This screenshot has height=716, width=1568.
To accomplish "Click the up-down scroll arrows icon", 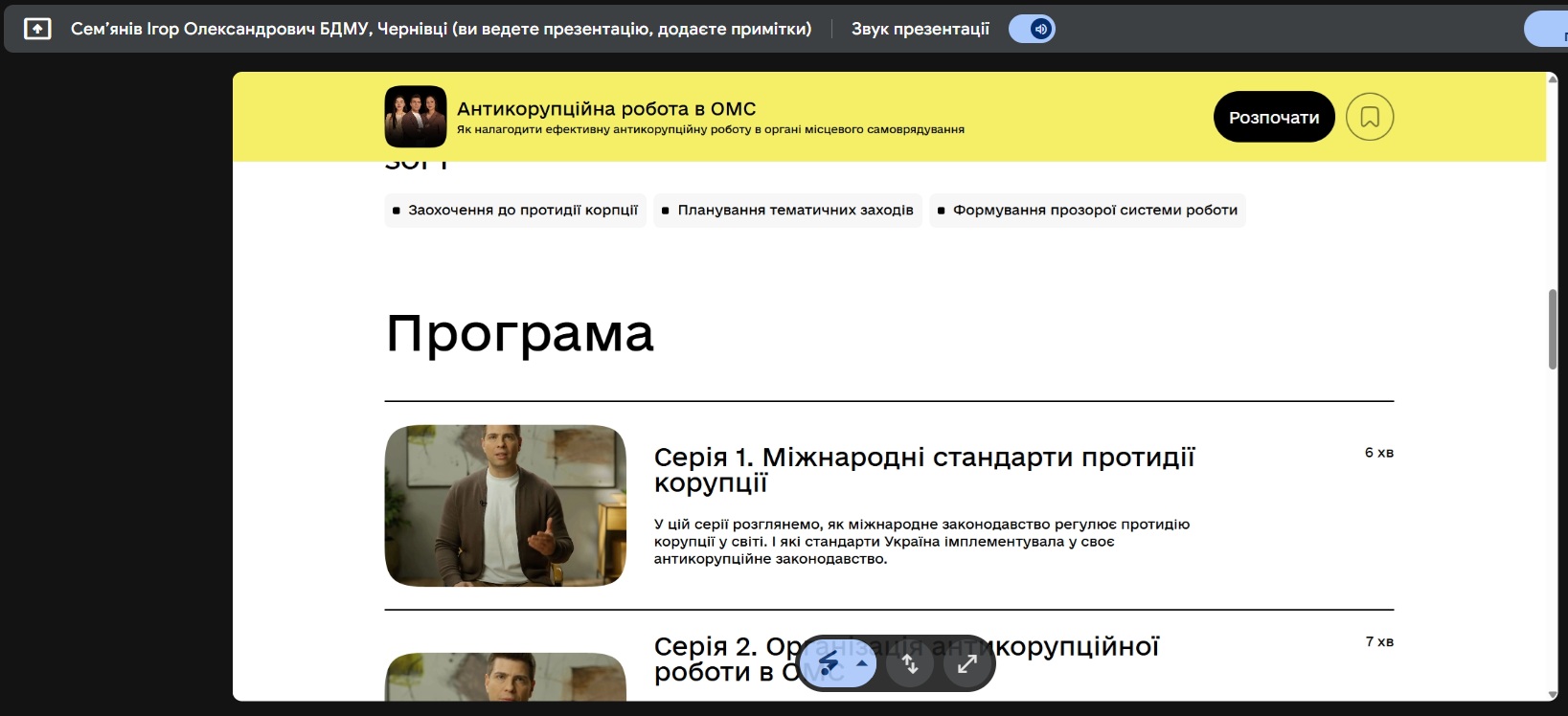I will pyautogui.click(x=910, y=663).
